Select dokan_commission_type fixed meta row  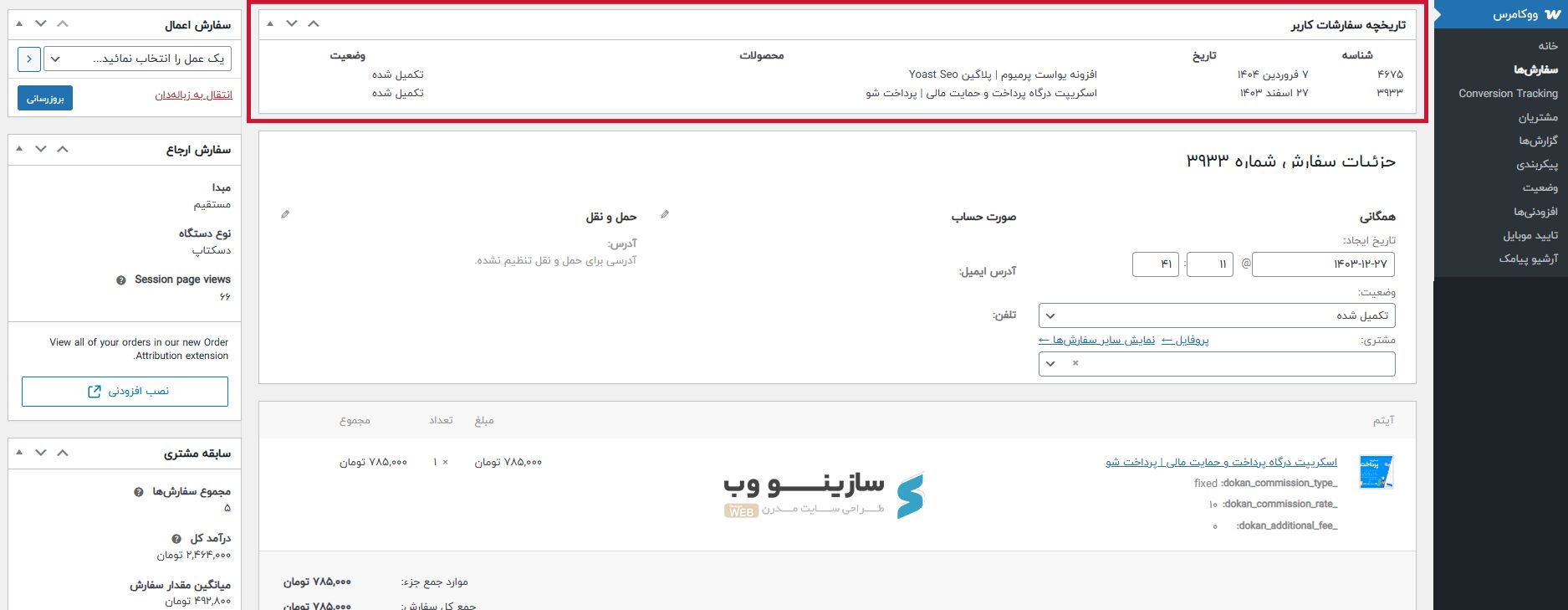tap(1266, 483)
